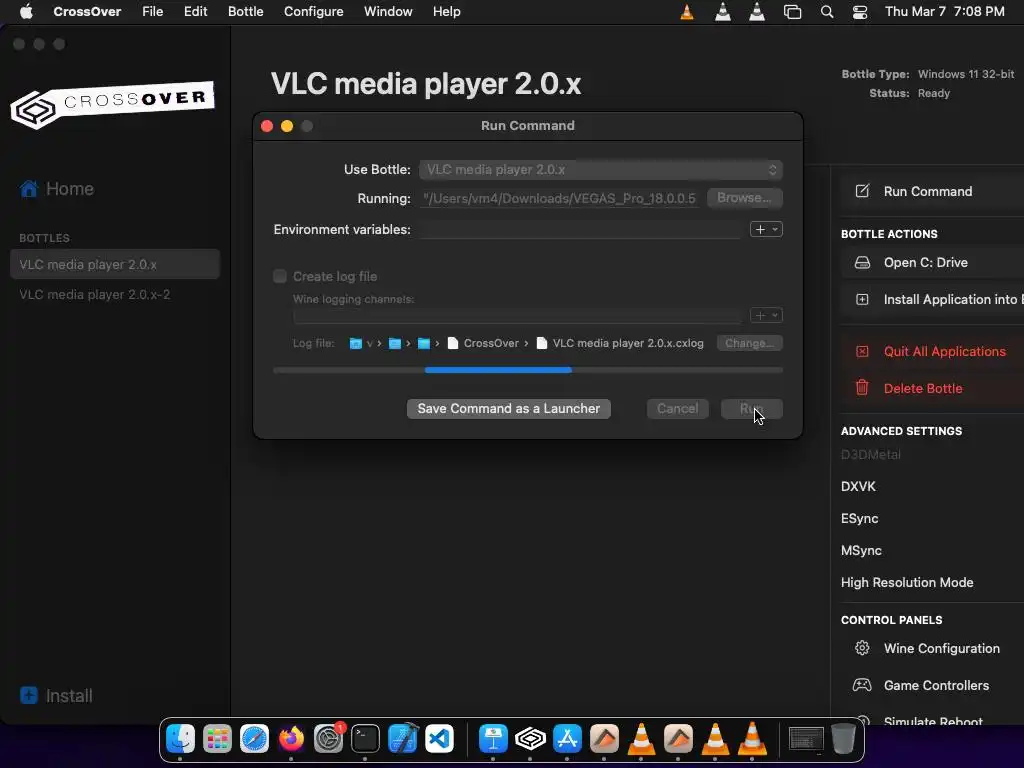Click the blue plus Install icon

(29, 695)
